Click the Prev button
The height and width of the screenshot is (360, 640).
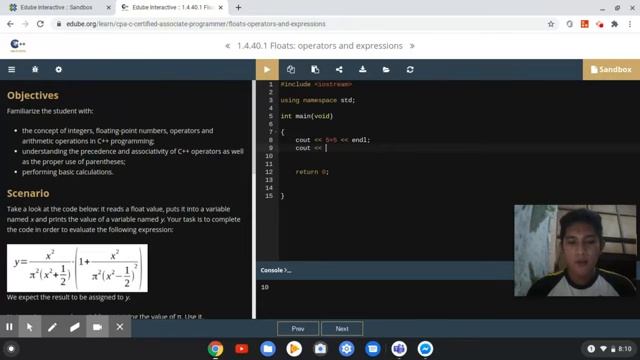pyautogui.click(x=298, y=329)
